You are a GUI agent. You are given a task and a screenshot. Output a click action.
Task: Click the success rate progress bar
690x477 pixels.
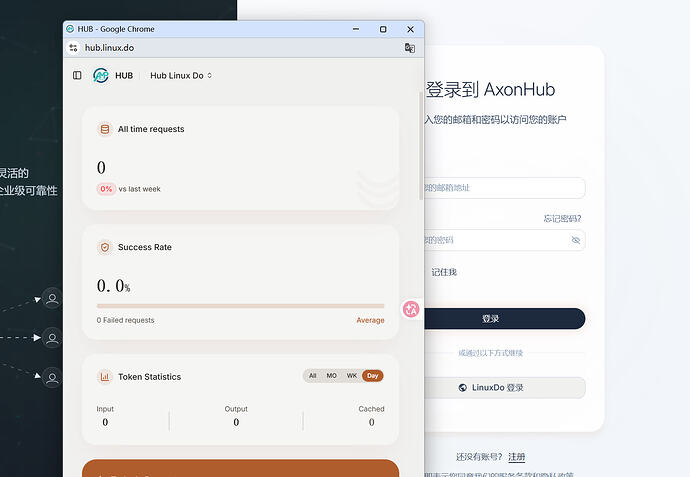click(x=240, y=306)
